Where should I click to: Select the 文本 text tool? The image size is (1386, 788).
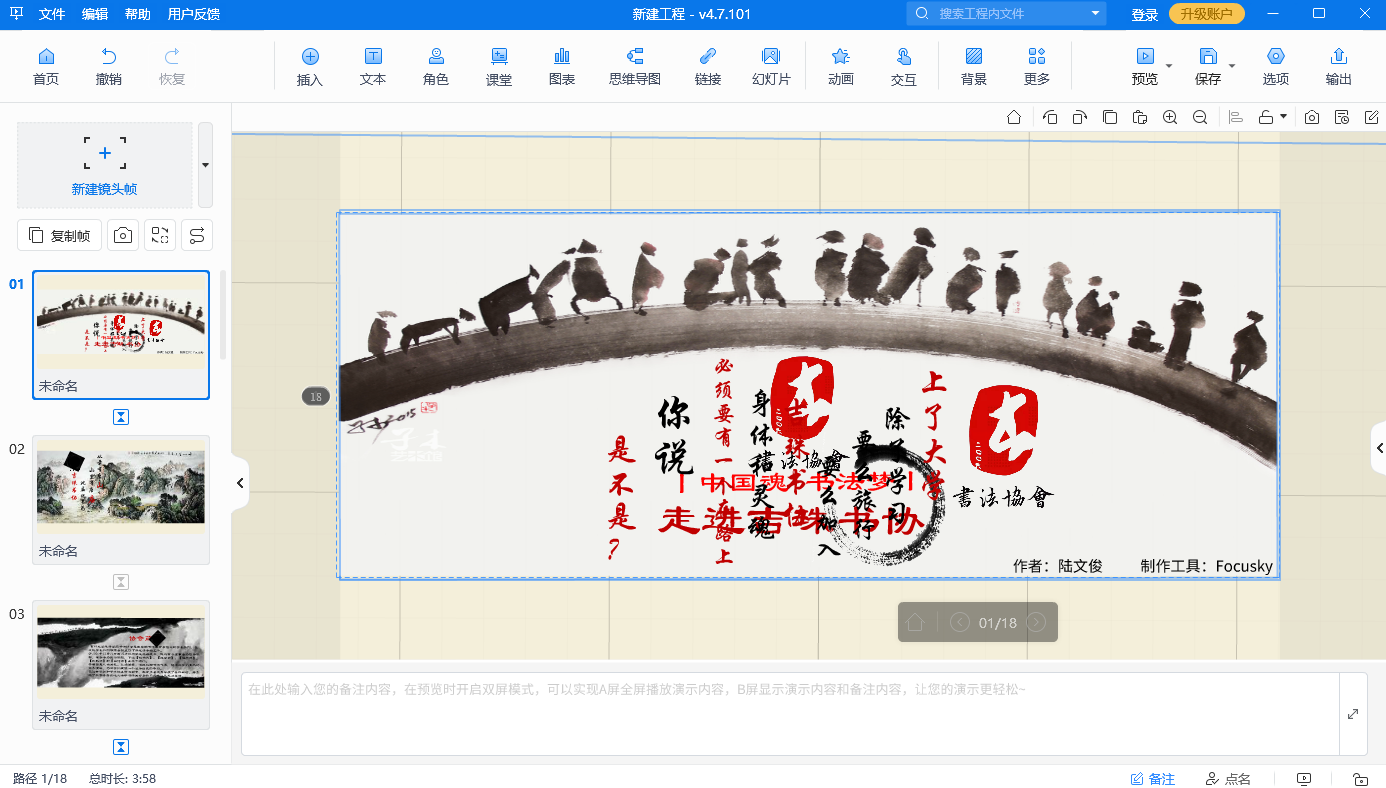(x=373, y=67)
